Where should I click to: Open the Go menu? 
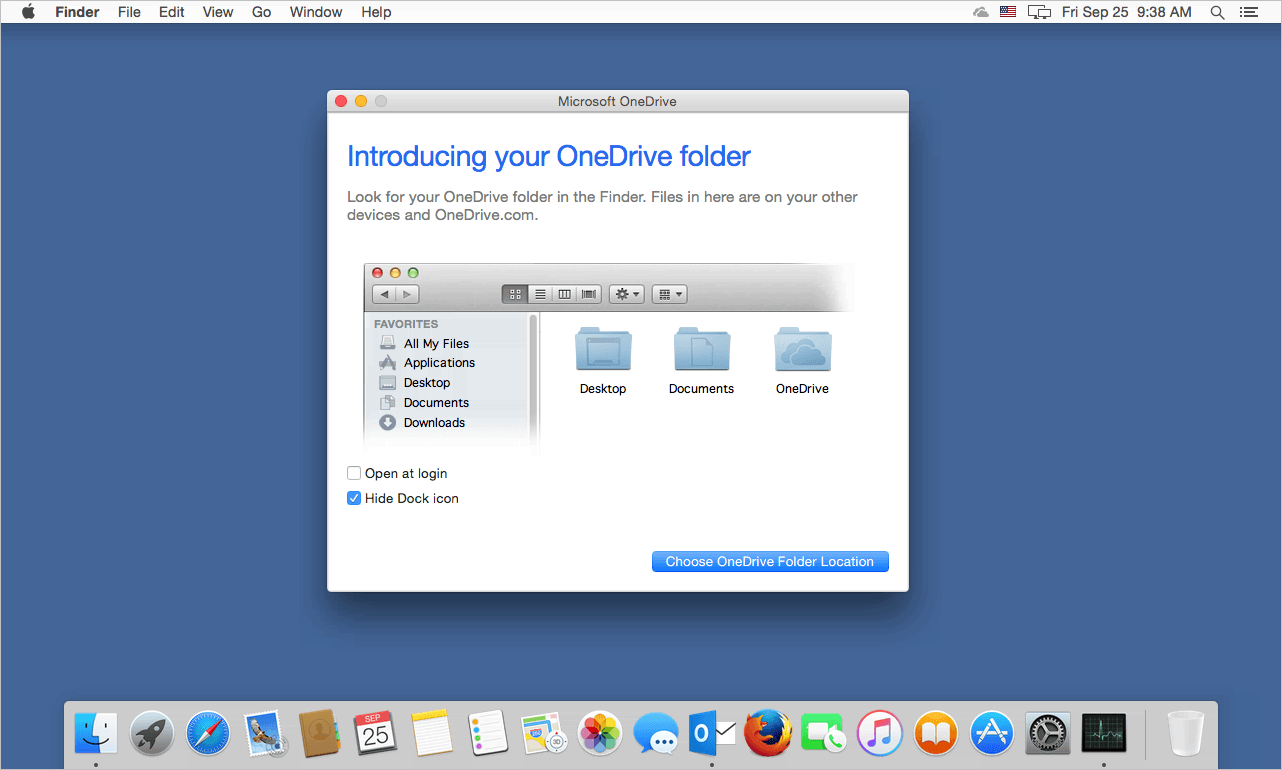coord(262,12)
